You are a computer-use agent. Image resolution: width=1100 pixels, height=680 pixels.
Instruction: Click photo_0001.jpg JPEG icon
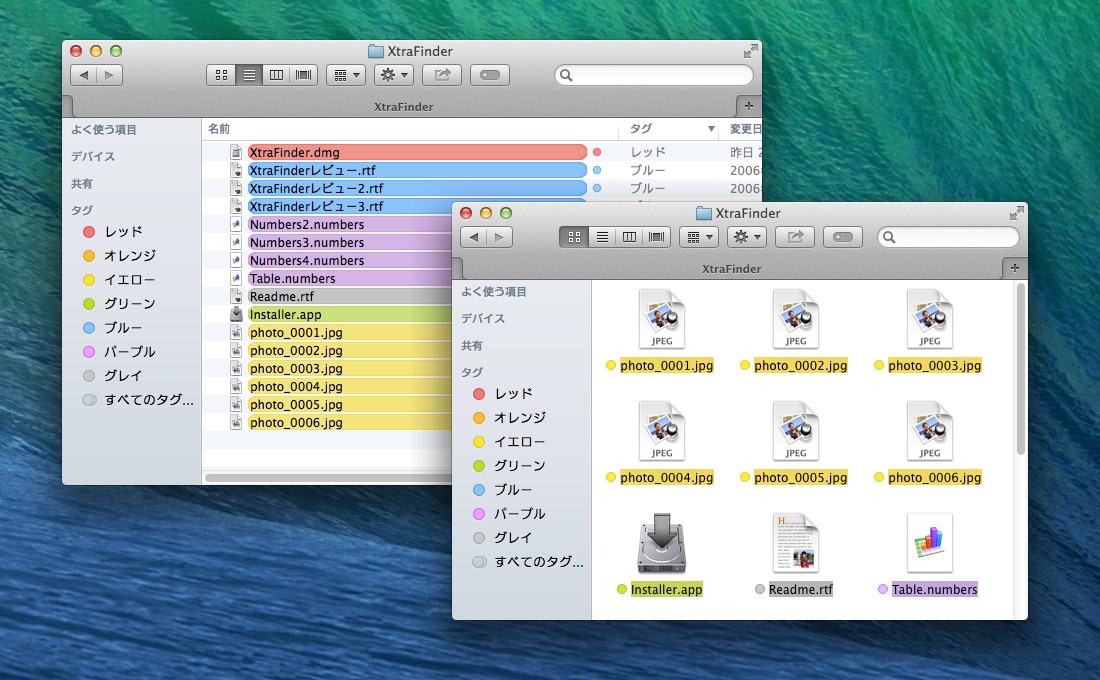(x=662, y=319)
